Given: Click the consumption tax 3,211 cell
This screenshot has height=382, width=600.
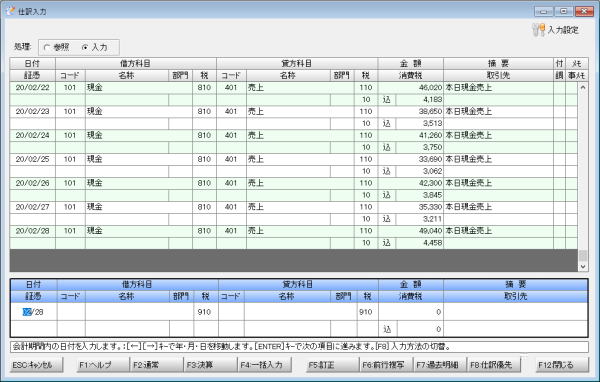Looking at the screenshot, I should (x=420, y=219).
